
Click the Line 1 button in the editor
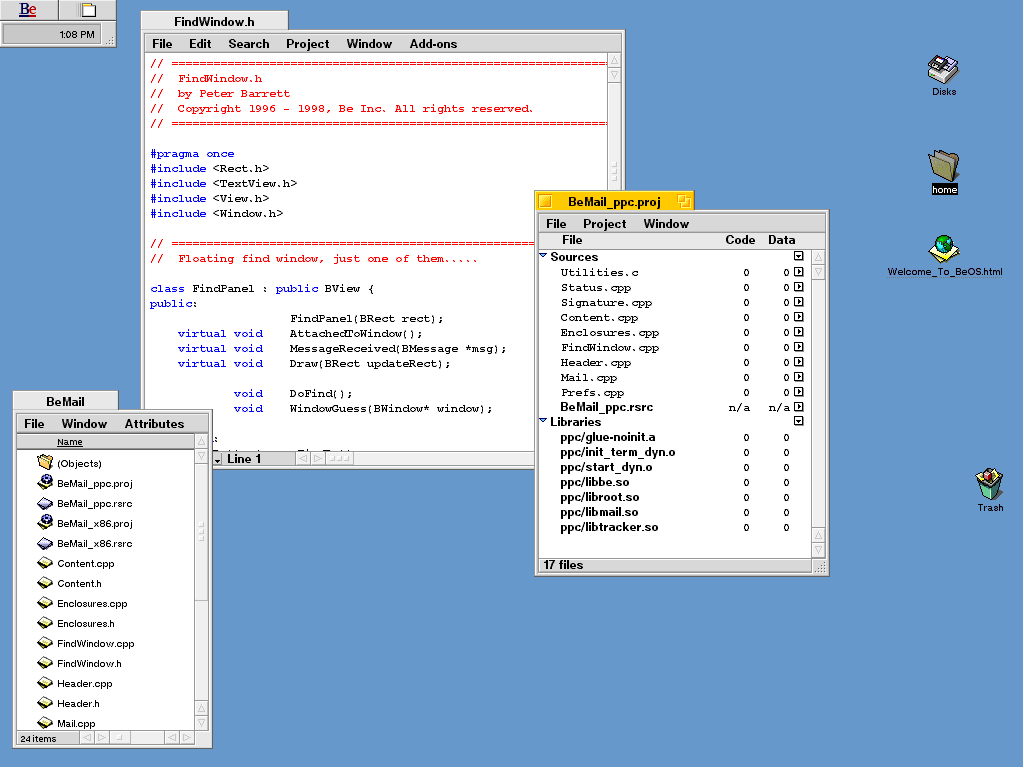point(244,459)
